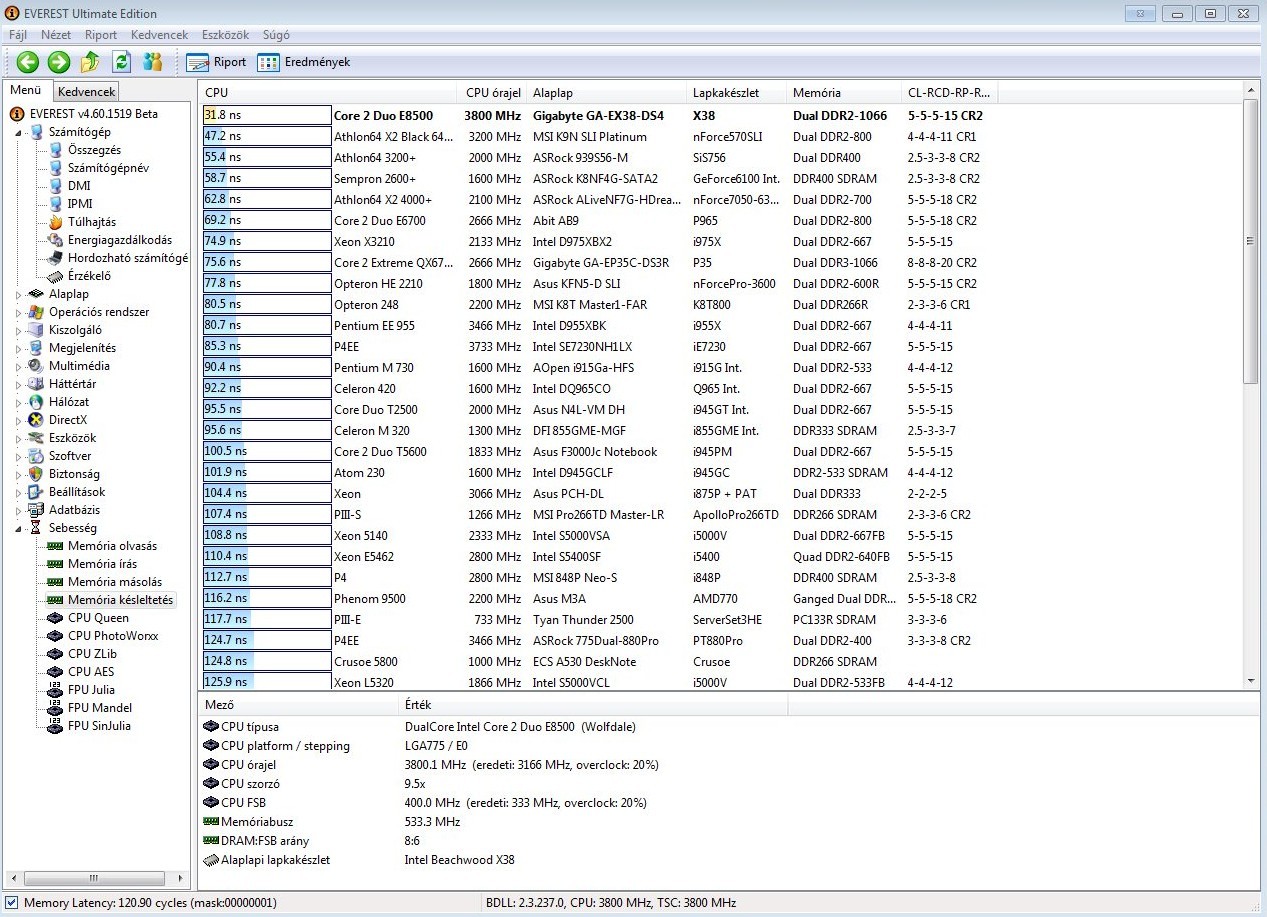This screenshot has width=1267, height=917.
Task: Sort by Lapkakészlet column header
Action: pyautogui.click(x=737, y=92)
